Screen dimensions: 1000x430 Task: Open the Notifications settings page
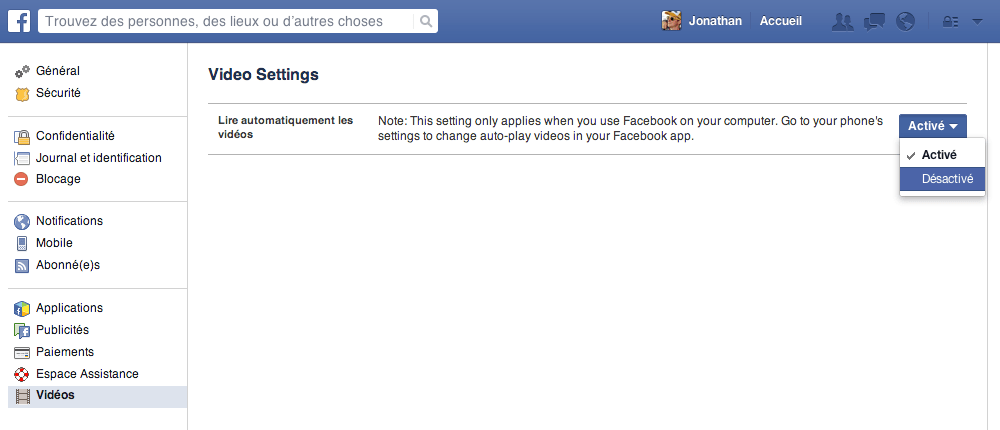pyautogui.click(x=69, y=221)
